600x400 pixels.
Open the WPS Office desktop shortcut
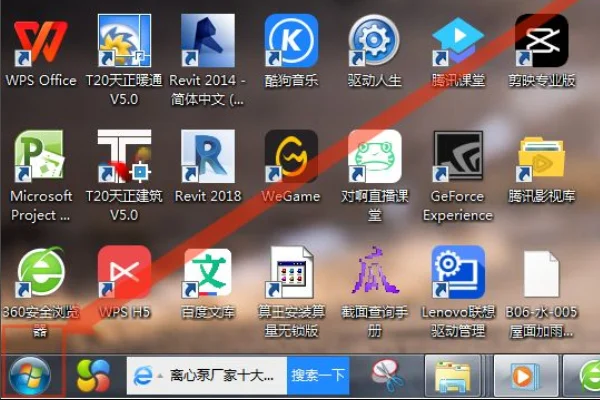[x=41, y=41]
